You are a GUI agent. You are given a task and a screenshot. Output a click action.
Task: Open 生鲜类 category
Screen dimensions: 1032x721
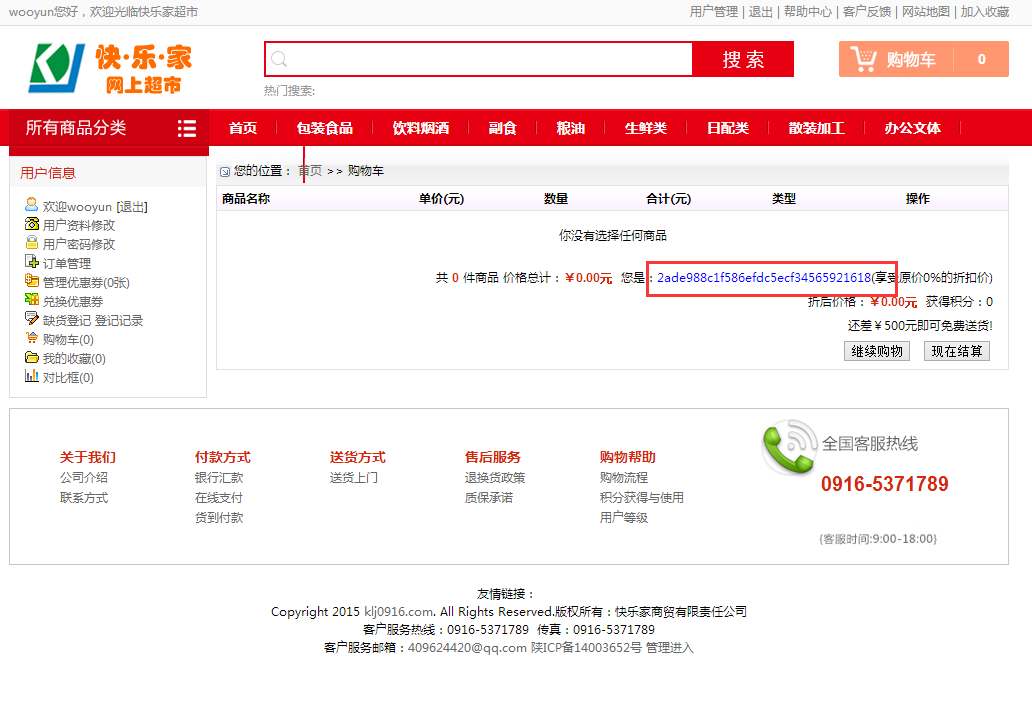click(646, 128)
